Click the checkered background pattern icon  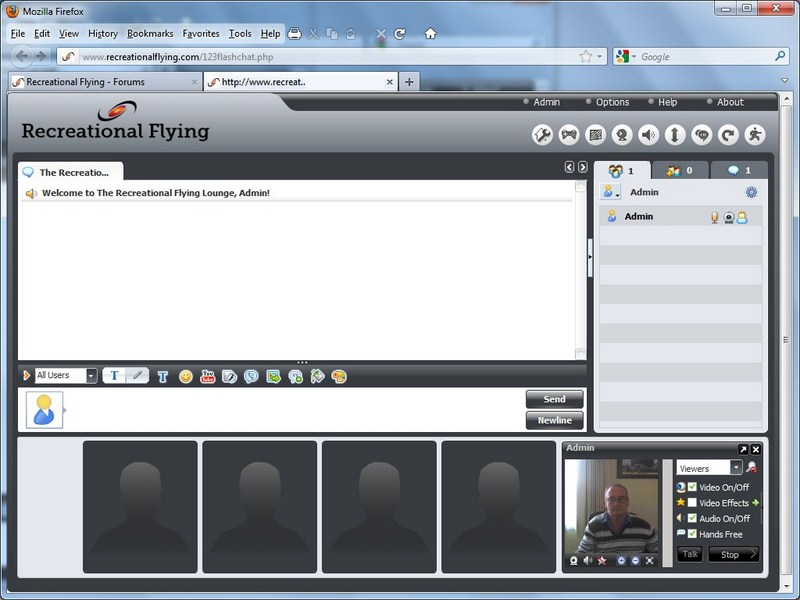(595, 135)
